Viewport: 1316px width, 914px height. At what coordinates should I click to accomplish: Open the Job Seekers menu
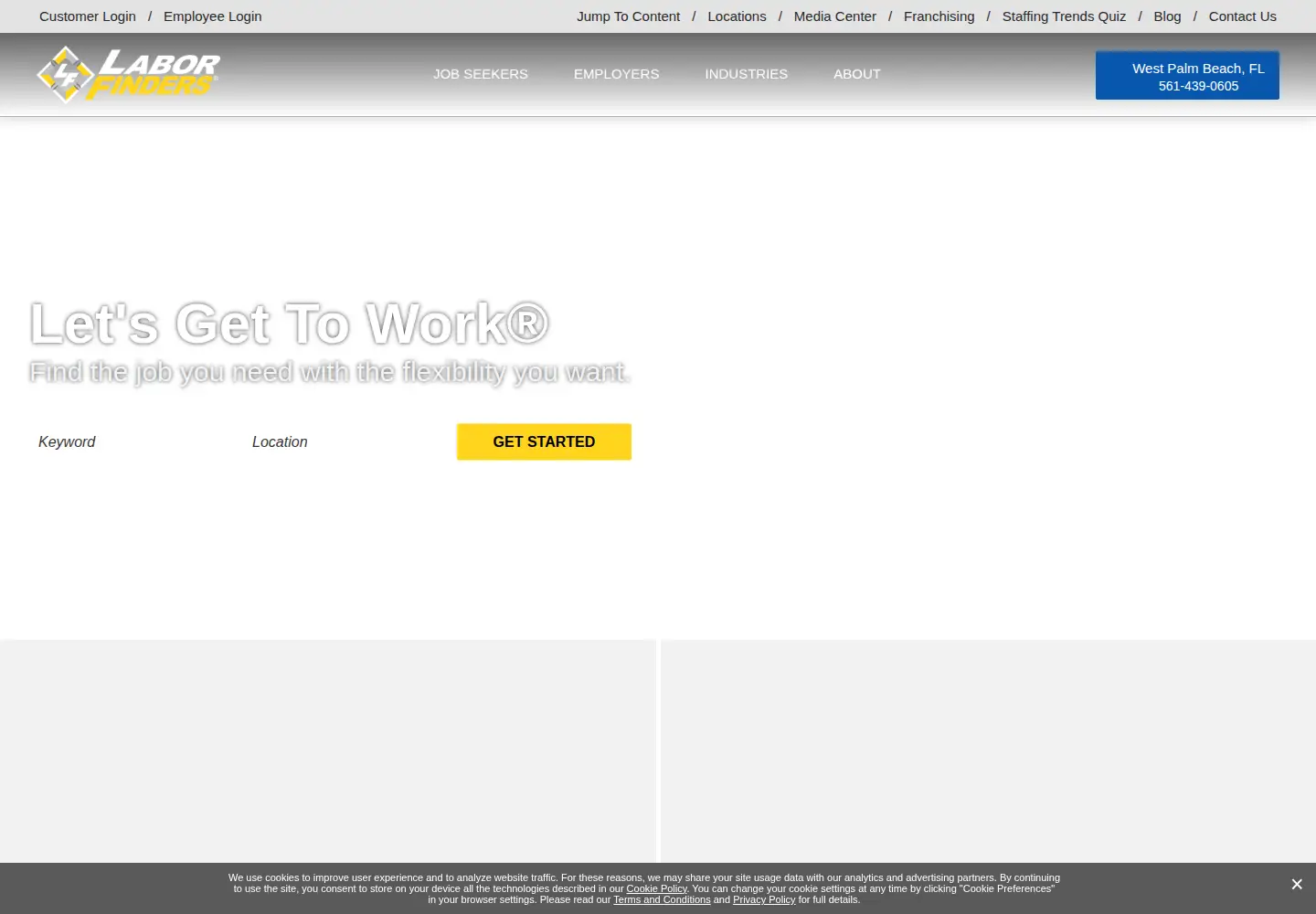pyautogui.click(x=481, y=74)
